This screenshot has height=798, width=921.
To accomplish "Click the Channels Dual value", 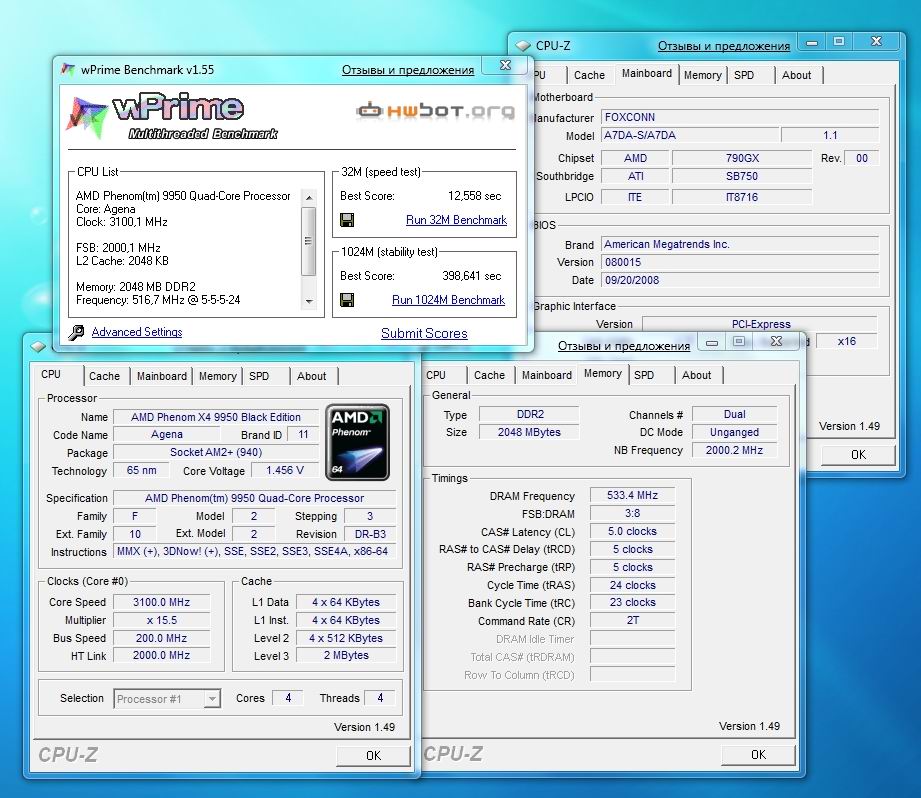I will [734, 415].
